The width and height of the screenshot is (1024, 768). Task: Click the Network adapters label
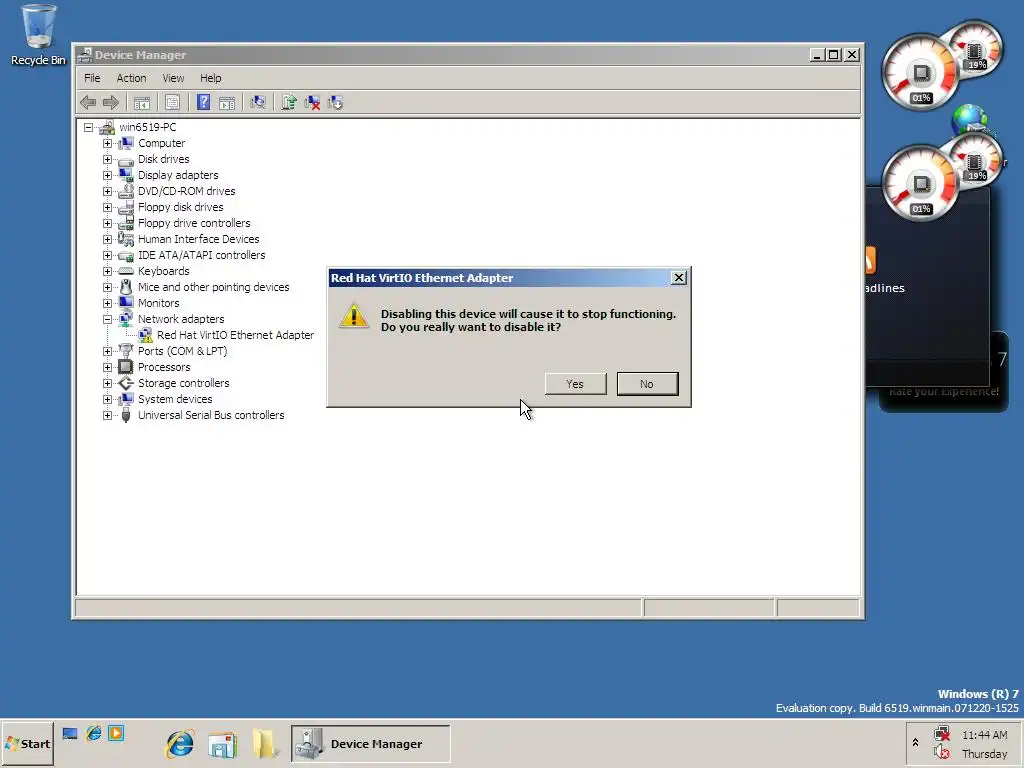tap(181, 319)
